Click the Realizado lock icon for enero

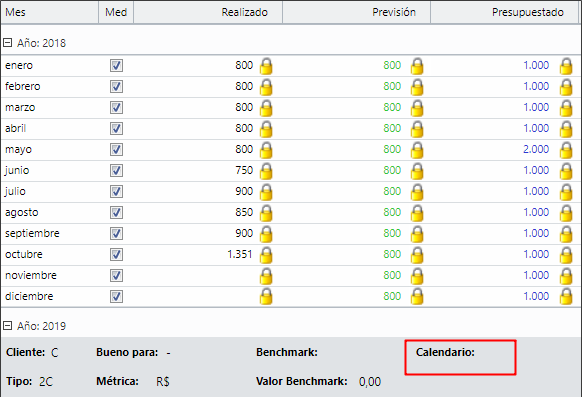coord(266,66)
